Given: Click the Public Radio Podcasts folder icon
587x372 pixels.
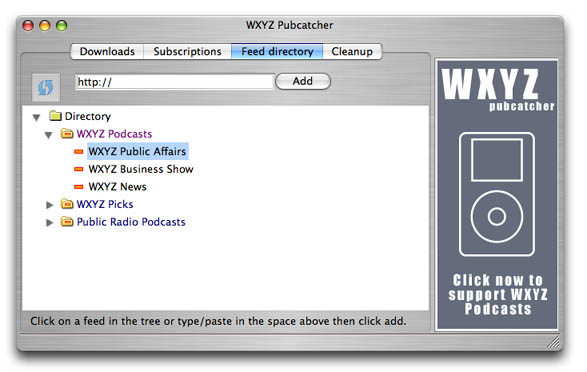Looking at the screenshot, I should 67,221.
